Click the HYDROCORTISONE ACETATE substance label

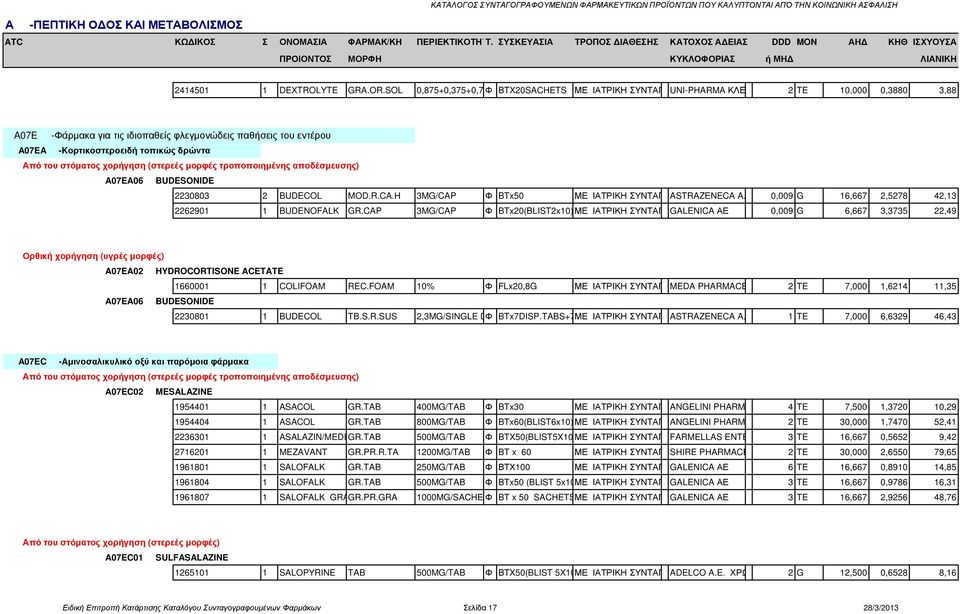[219, 271]
